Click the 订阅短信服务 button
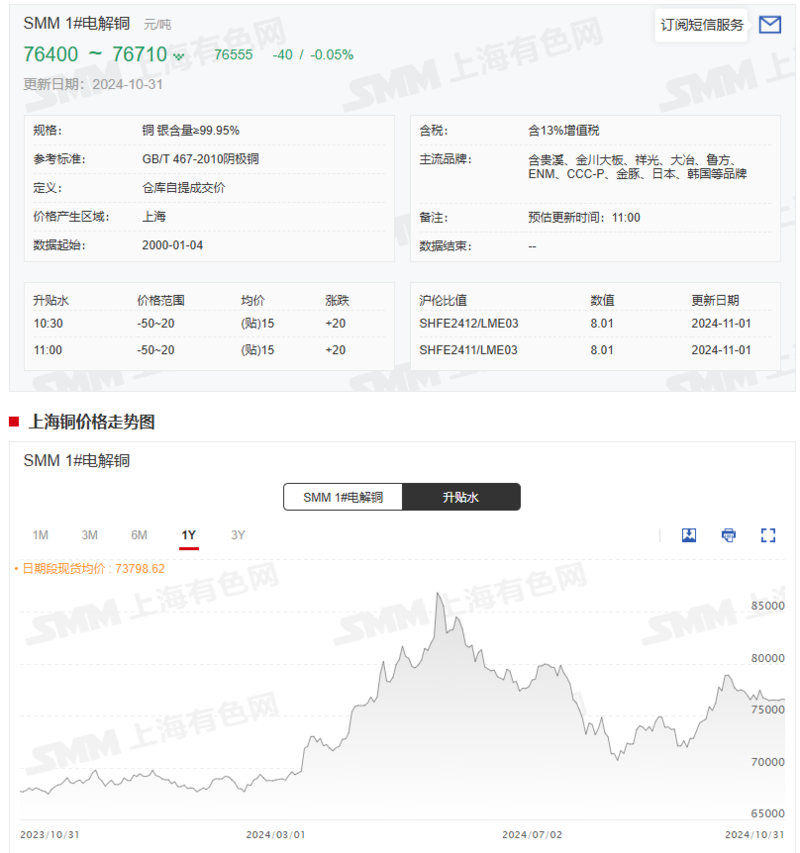The width and height of the screenshot is (800, 853). [700, 25]
